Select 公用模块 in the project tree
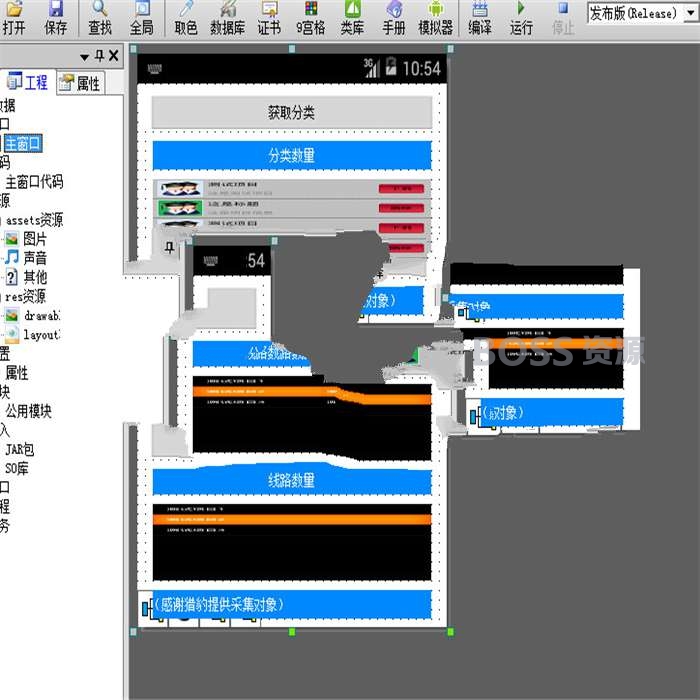 pos(29,411)
